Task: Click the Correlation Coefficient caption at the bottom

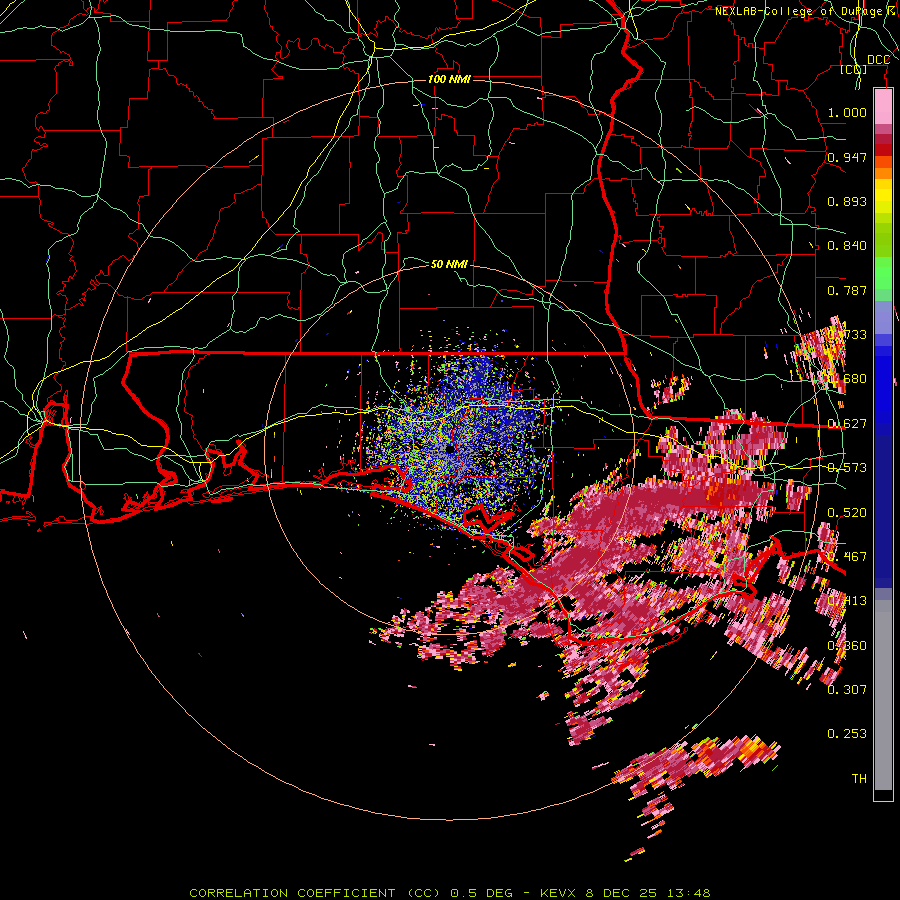Action: (x=450, y=893)
